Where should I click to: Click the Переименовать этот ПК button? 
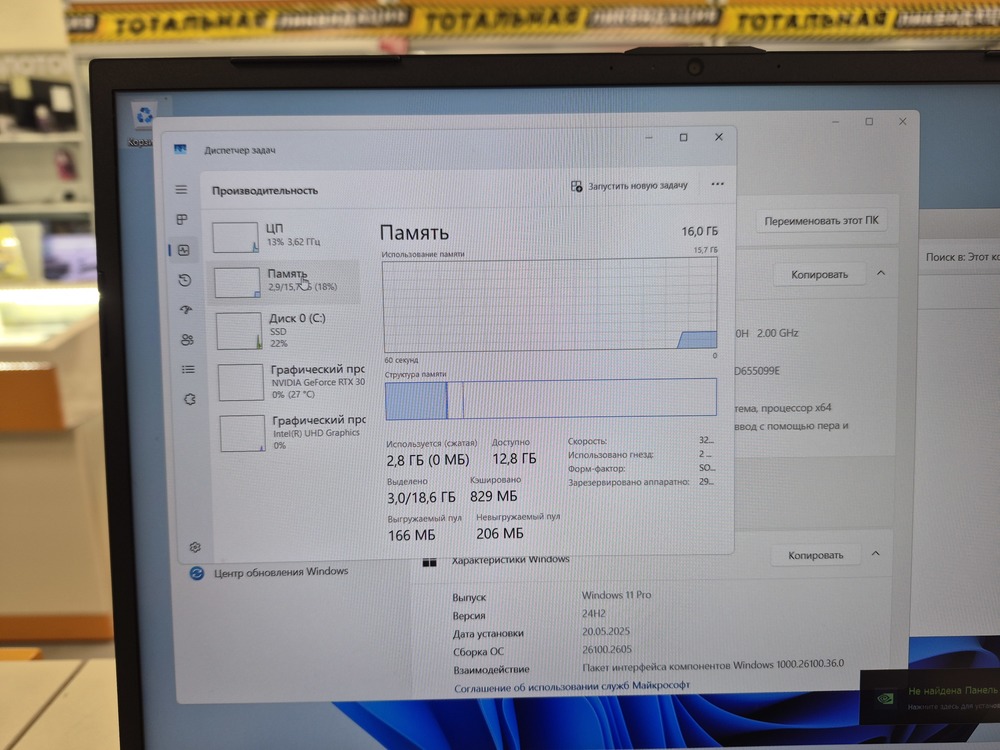(821, 219)
